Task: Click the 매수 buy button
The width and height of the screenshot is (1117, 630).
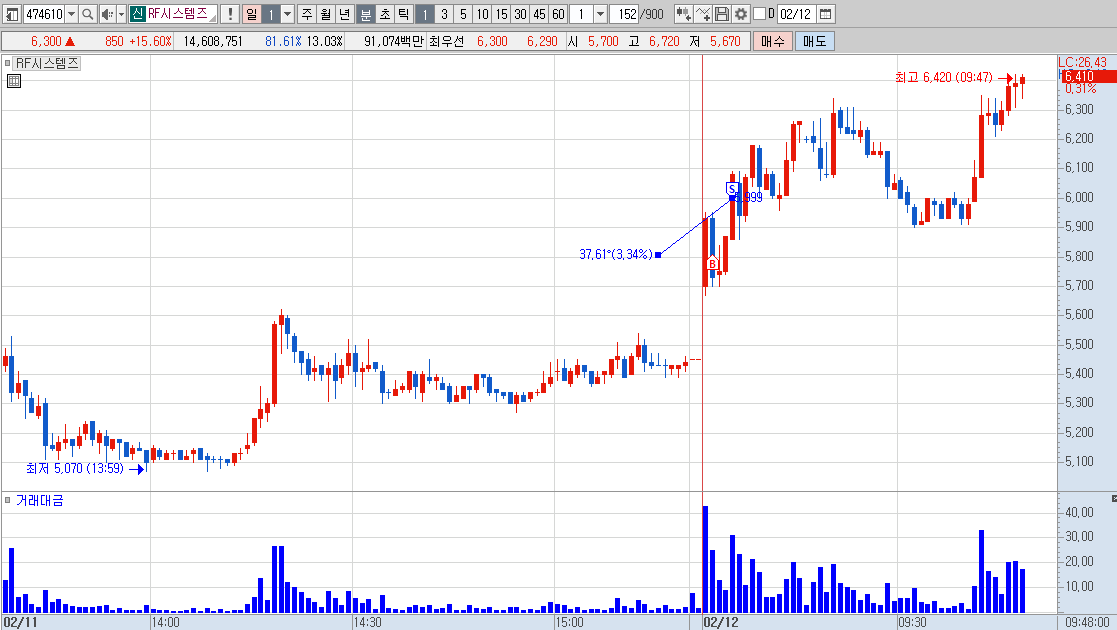Action: 772,41
